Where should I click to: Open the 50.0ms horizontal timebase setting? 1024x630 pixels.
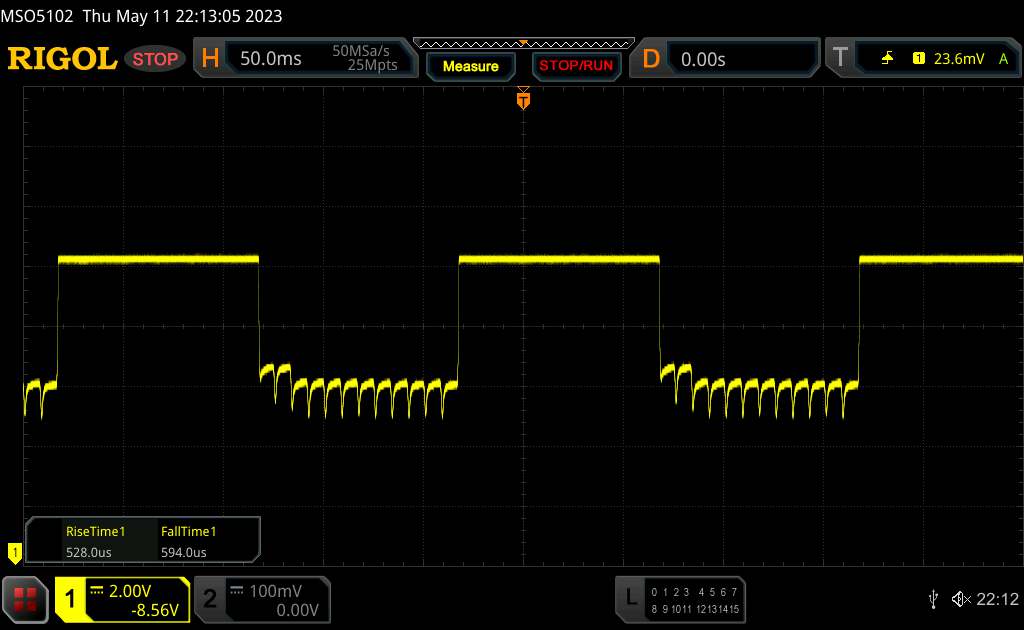[x=271, y=59]
